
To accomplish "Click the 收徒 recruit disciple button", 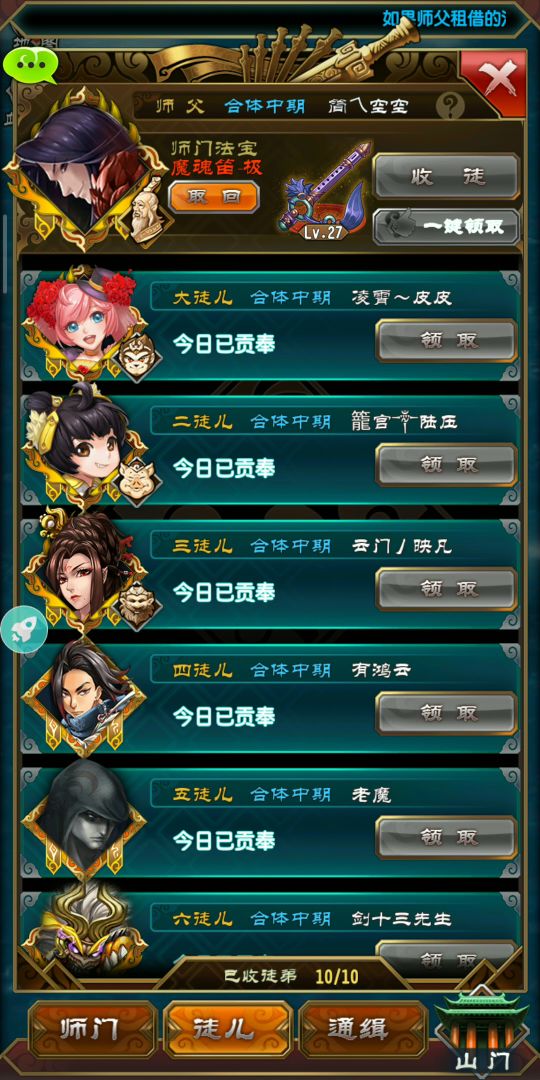I will [446, 176].
